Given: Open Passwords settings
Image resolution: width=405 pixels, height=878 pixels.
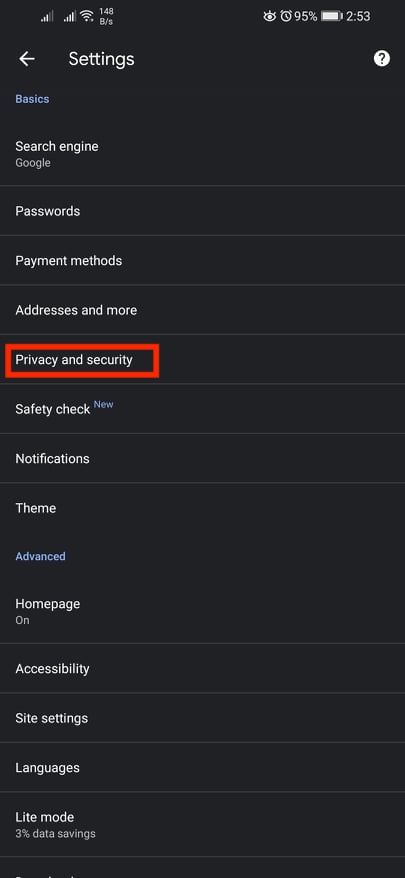Looking at the screenshot, I should [x=202, y=211].
